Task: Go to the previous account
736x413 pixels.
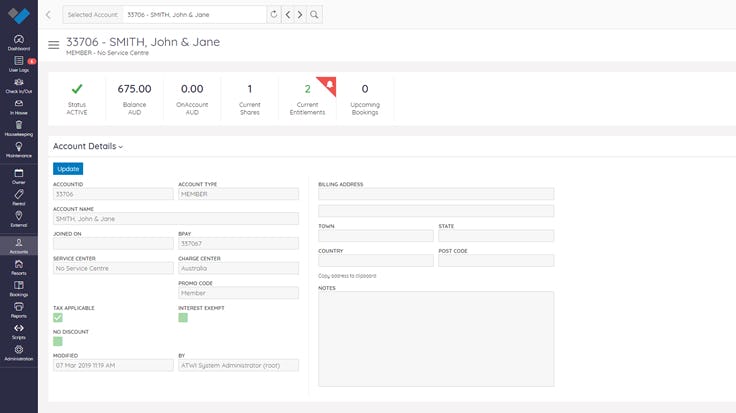Action: [x=288, y=15]
